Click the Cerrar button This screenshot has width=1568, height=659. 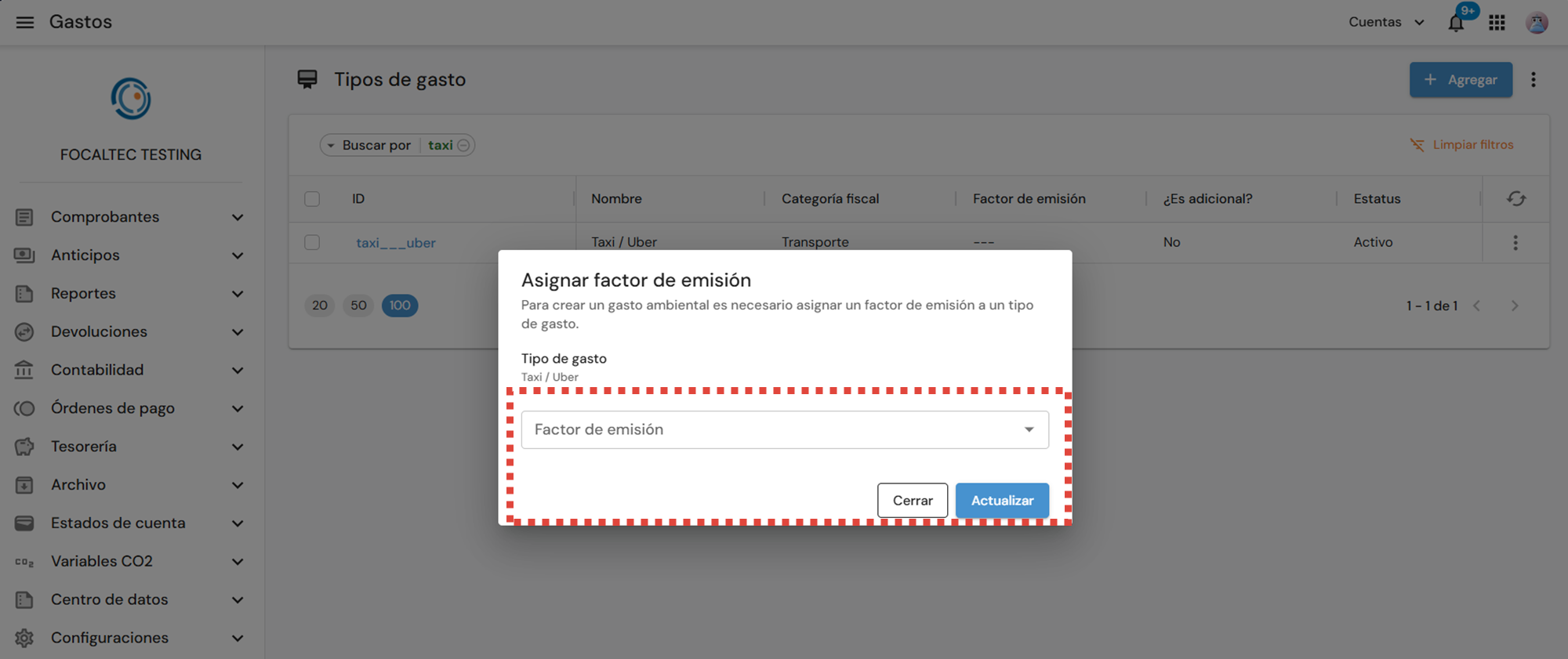coord(913,501)
